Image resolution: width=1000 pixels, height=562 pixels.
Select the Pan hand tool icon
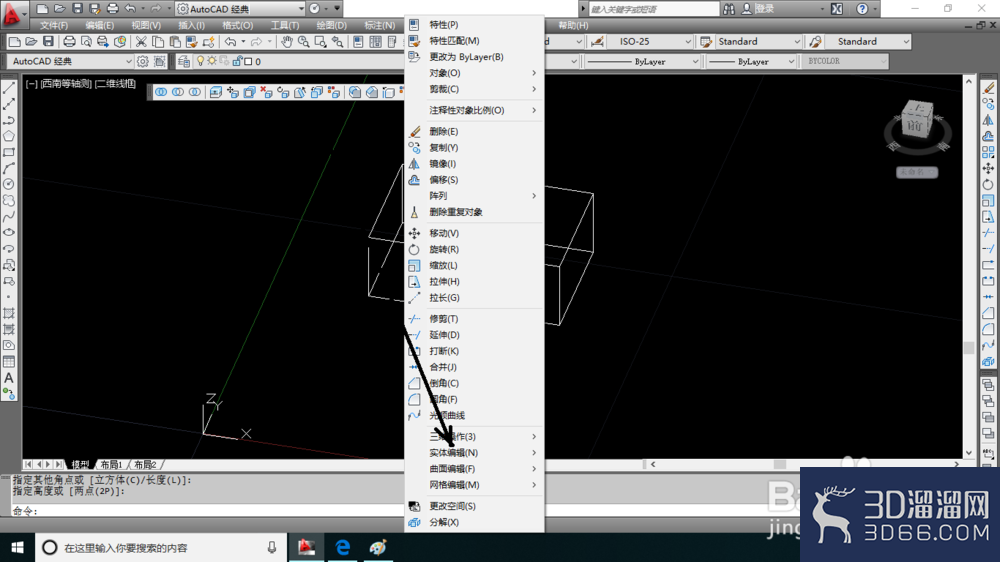click(287, 41)
